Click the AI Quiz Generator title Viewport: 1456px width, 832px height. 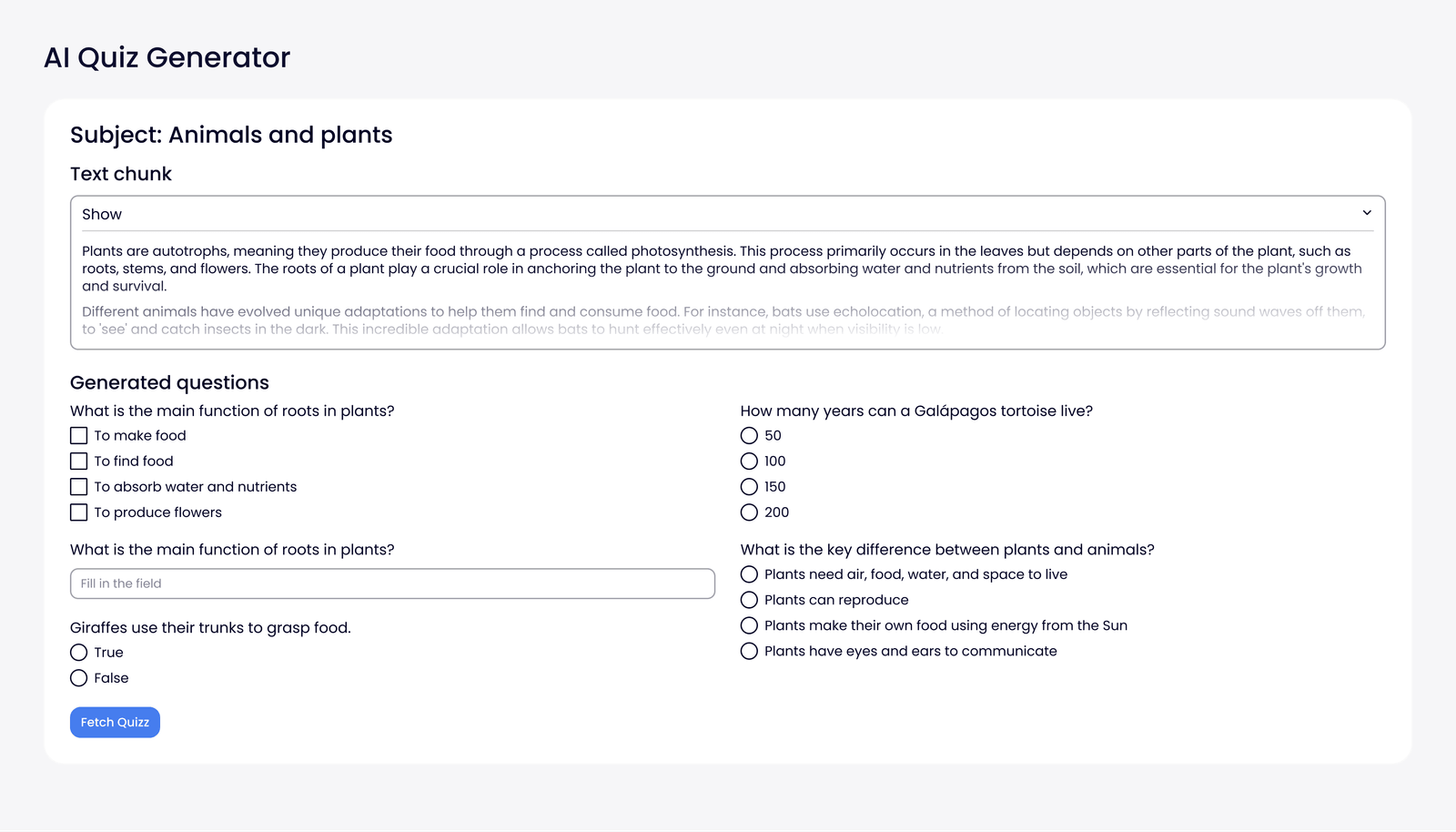[167, 57]
